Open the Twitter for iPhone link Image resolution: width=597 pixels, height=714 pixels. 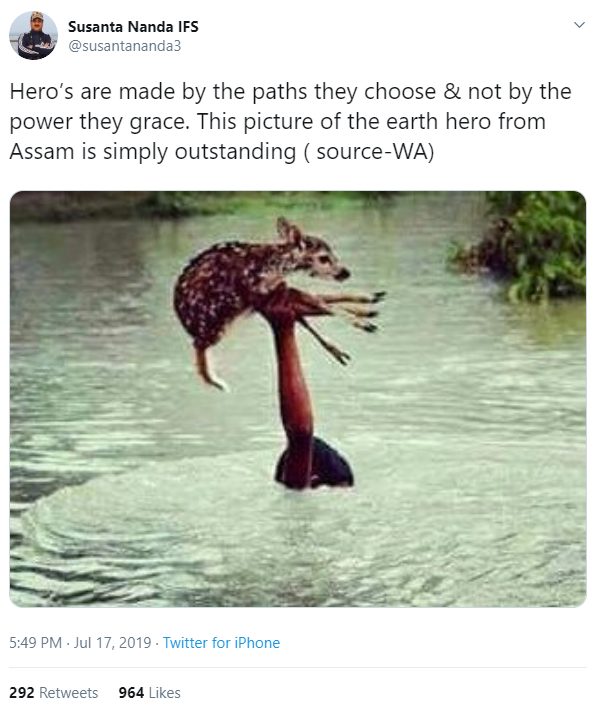point(221,643)
